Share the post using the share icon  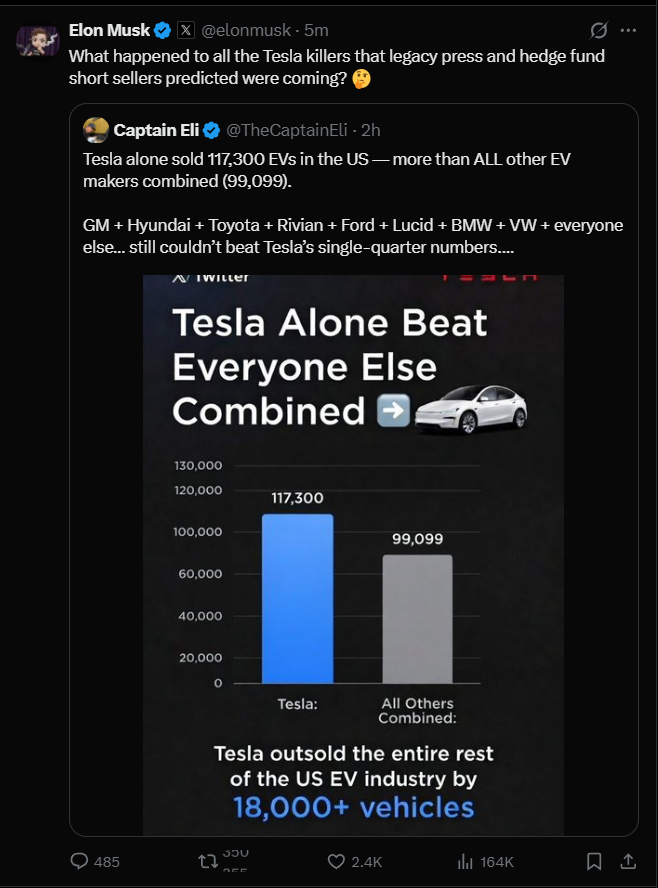tap(628, 861)
